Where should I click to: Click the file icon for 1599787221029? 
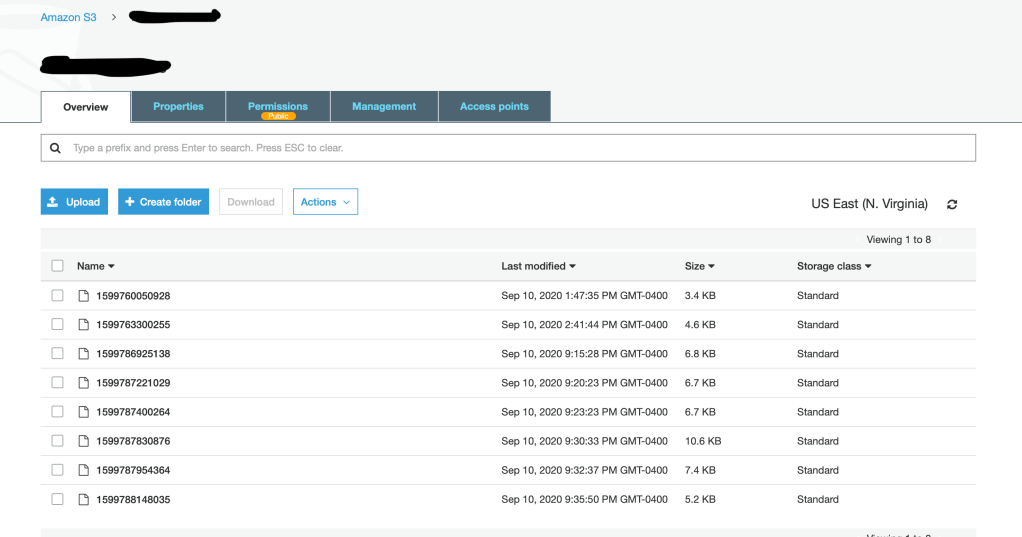click(x=83, y=383)
